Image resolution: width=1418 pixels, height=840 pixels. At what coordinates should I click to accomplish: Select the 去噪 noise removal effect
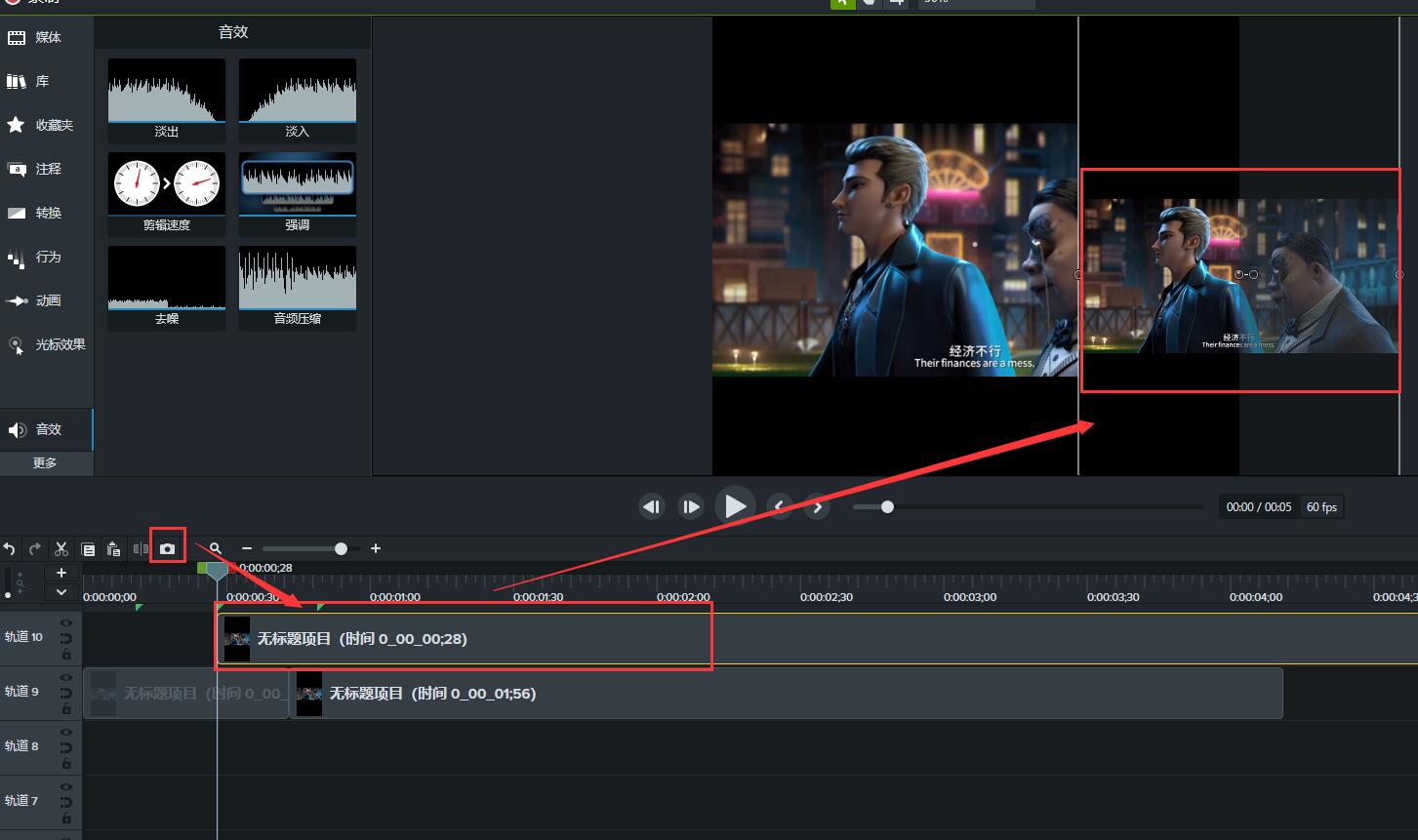click(x=167, y=287)
